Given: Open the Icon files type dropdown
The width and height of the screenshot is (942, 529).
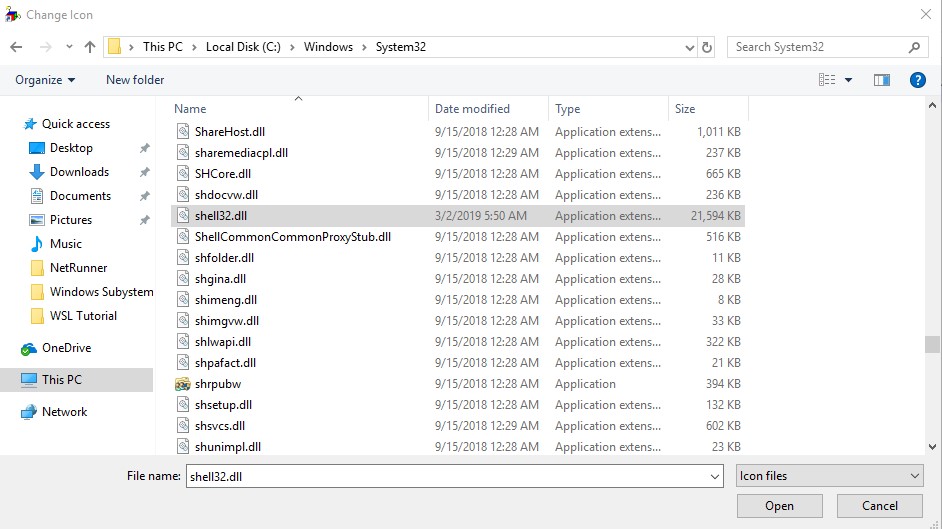Looking at the screenshot, I should pos(830,476).
